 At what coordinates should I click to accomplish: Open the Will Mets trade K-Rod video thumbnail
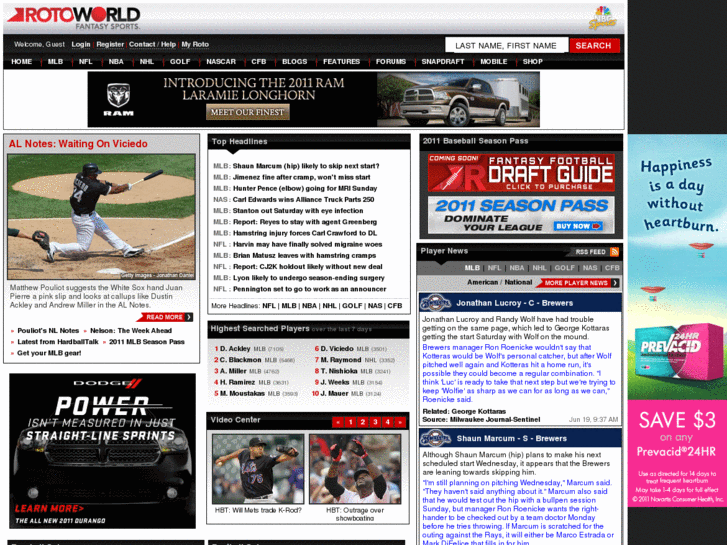(x=258, y=469)
